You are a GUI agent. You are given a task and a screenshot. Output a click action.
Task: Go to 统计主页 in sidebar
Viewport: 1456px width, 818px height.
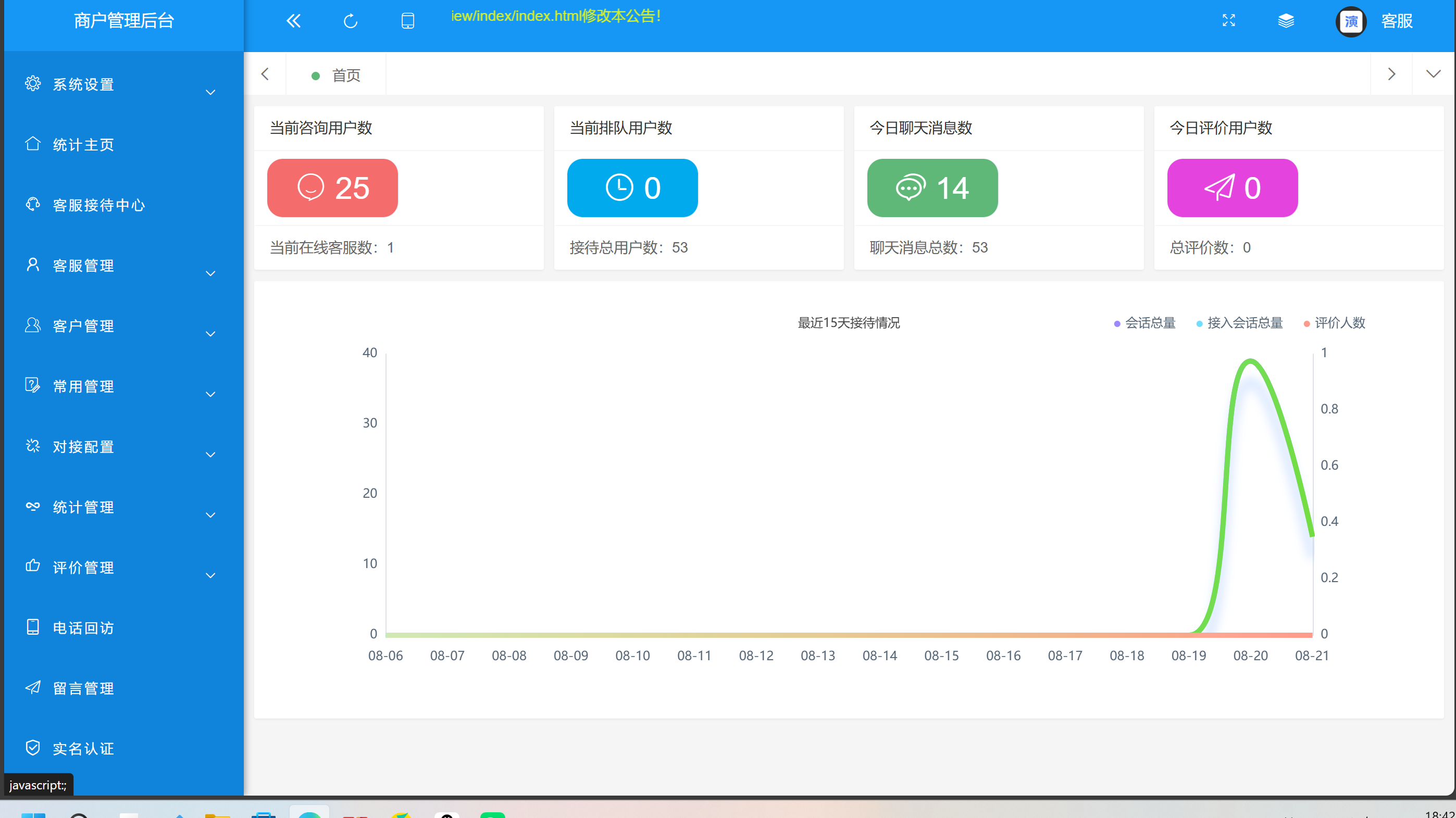(84, 145)
